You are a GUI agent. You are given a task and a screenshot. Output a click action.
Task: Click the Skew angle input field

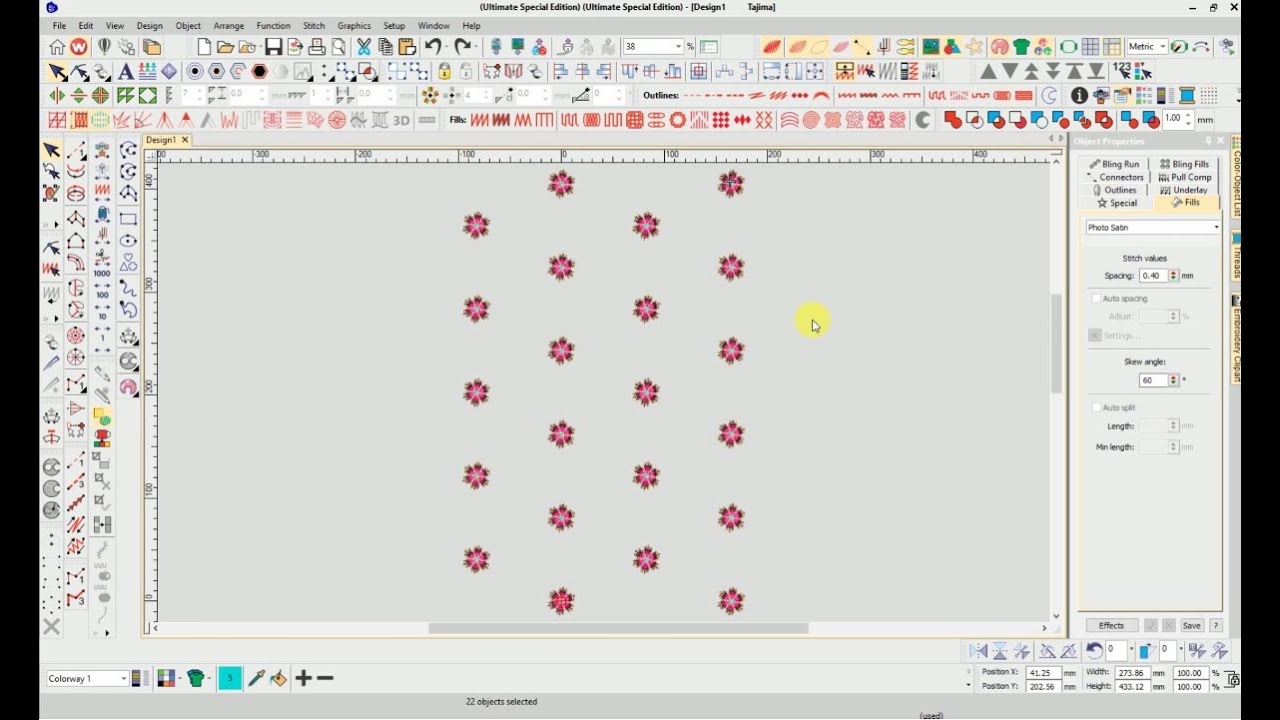tap(1153, 381)
